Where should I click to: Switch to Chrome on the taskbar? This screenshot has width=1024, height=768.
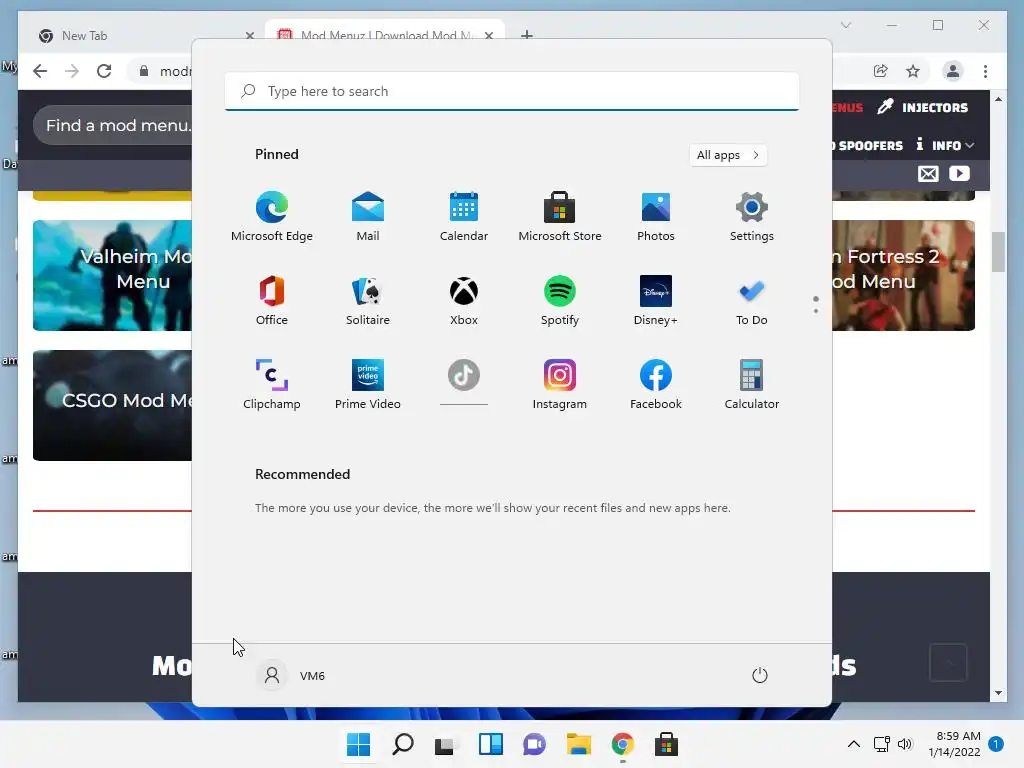(x=622, y=744)
